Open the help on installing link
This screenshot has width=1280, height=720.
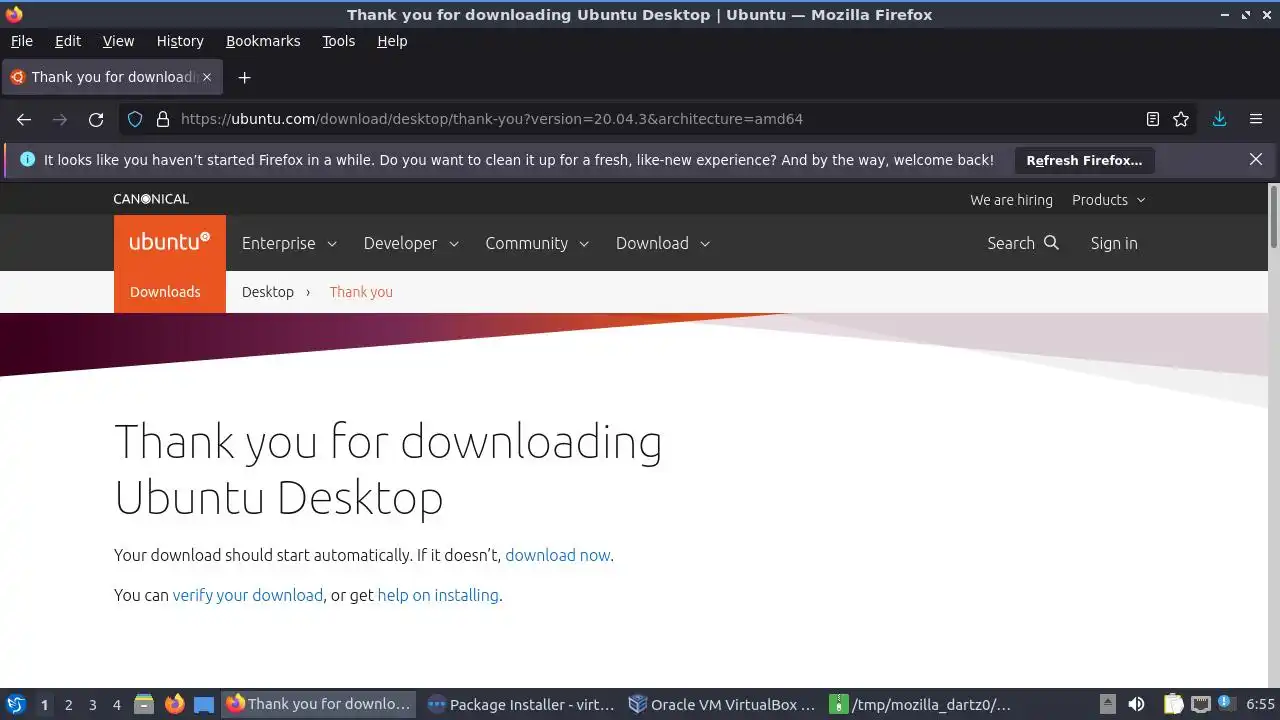[438, 595]
